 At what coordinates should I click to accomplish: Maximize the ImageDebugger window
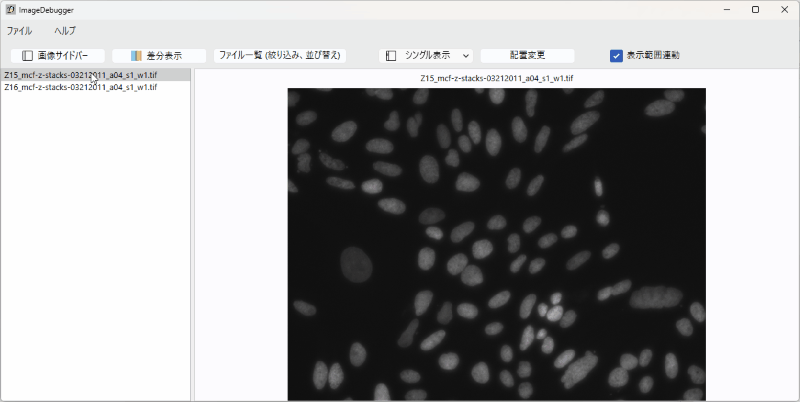(x=756, y=10)
